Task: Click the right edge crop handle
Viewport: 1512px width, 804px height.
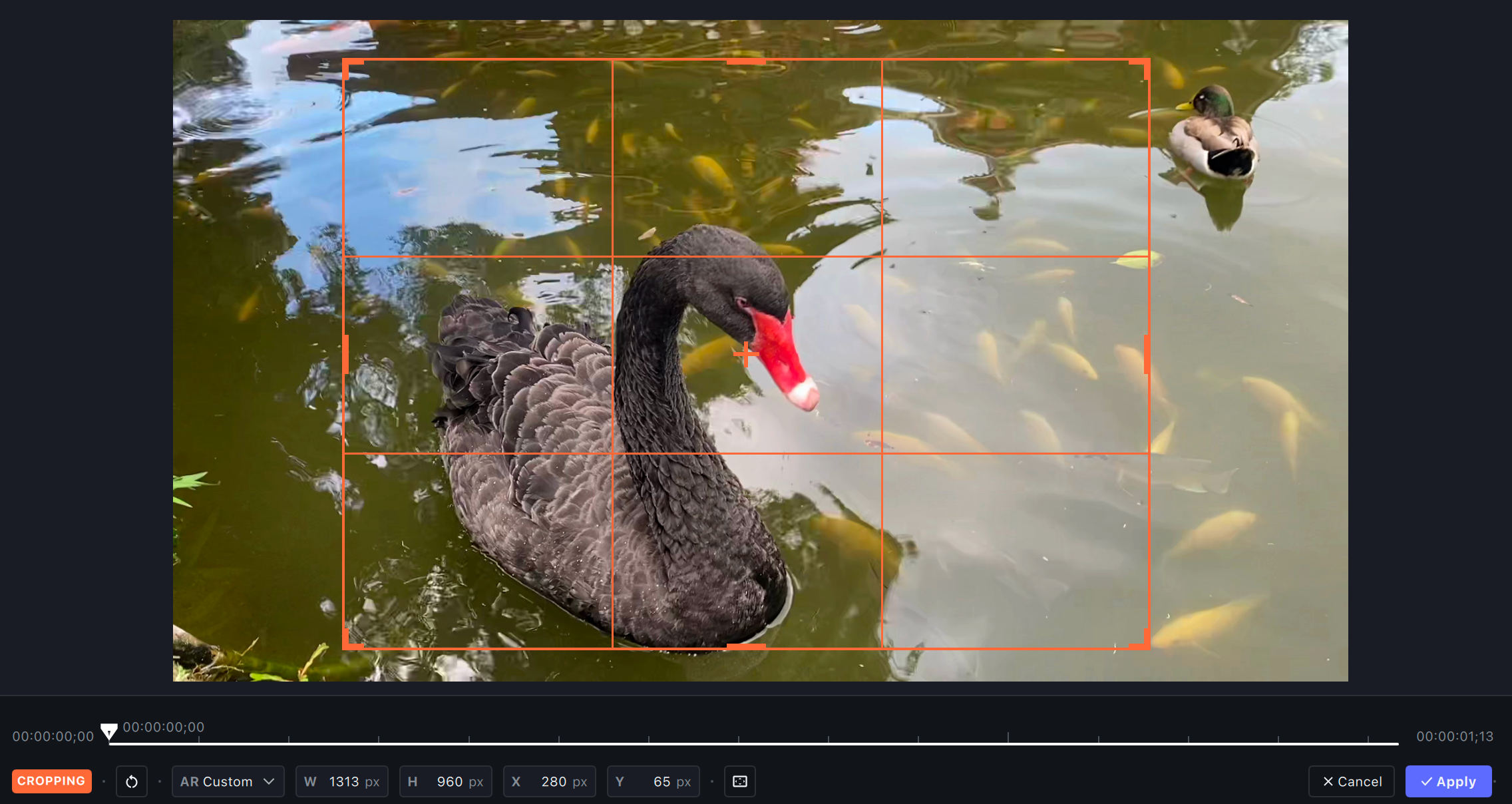Action: pyautogui.click(x=1147, y=354)
